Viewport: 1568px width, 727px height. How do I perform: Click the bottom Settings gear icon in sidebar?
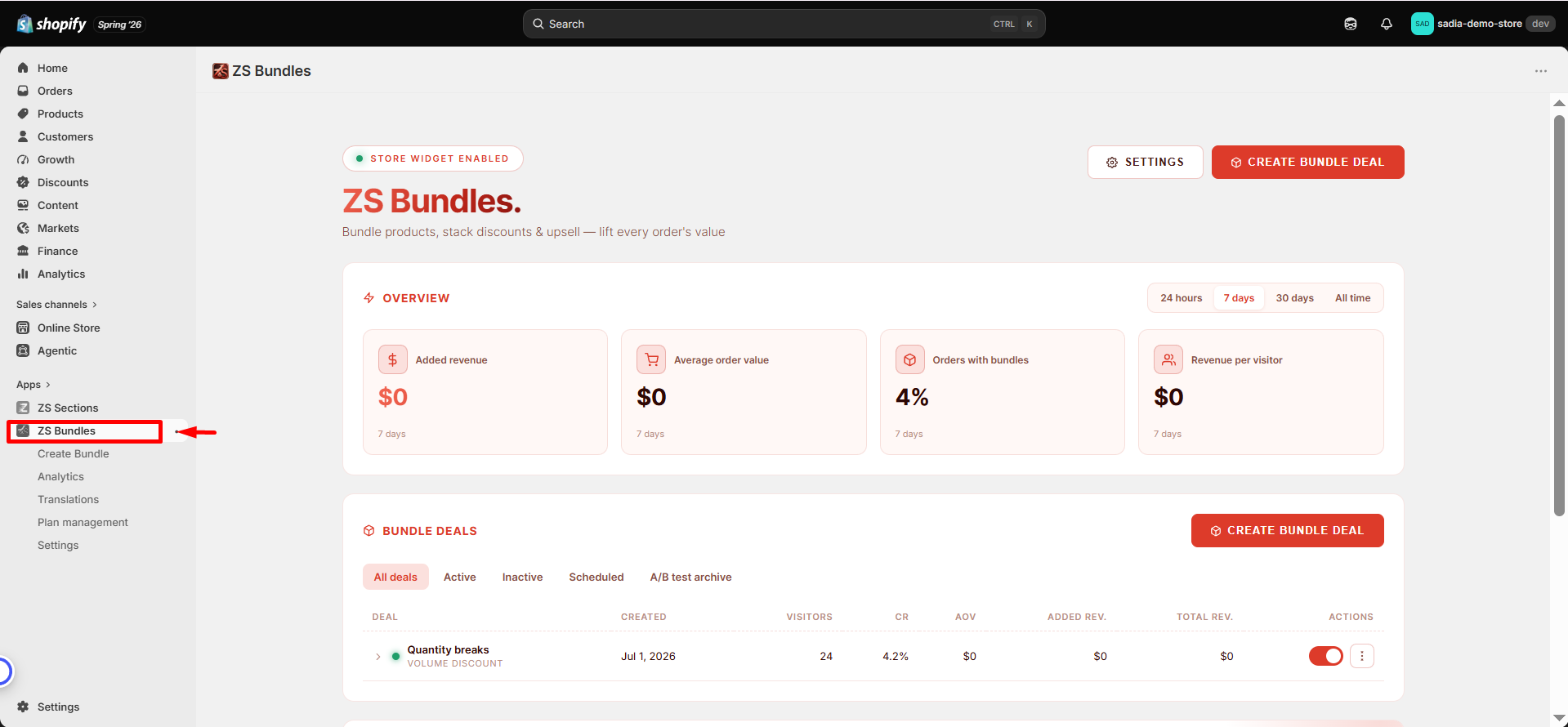click(23, 707)
